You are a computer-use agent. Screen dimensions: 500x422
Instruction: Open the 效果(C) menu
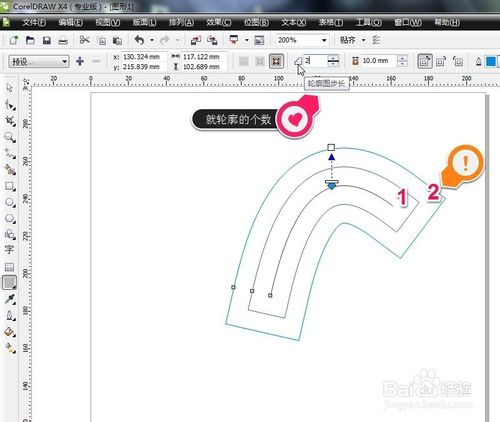[x=219, y=23]
